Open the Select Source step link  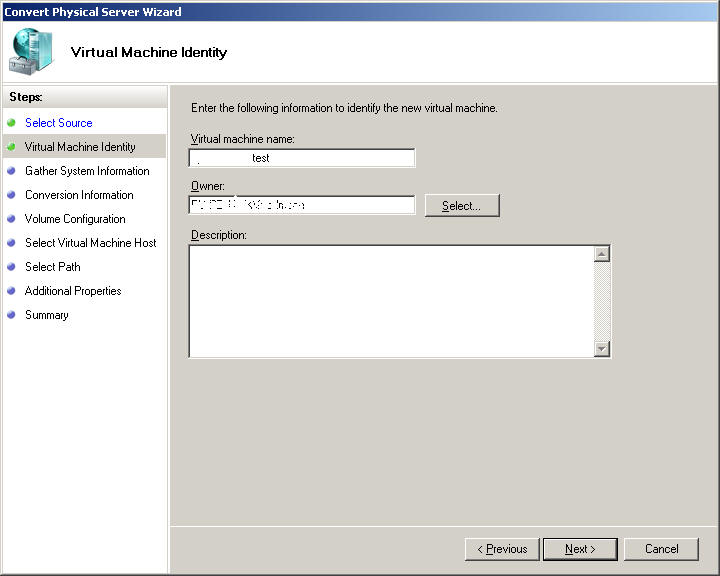click(58, 123)
